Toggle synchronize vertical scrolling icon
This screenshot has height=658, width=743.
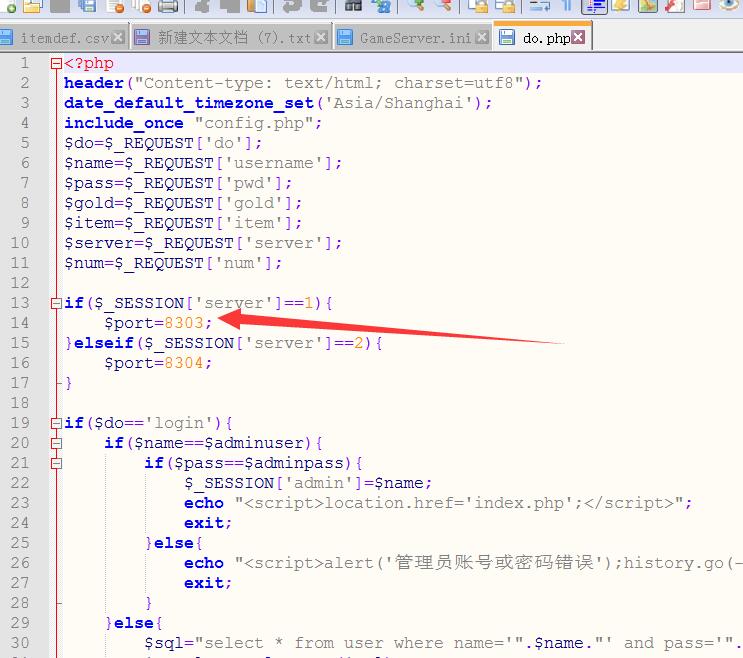tap(478, 6)
